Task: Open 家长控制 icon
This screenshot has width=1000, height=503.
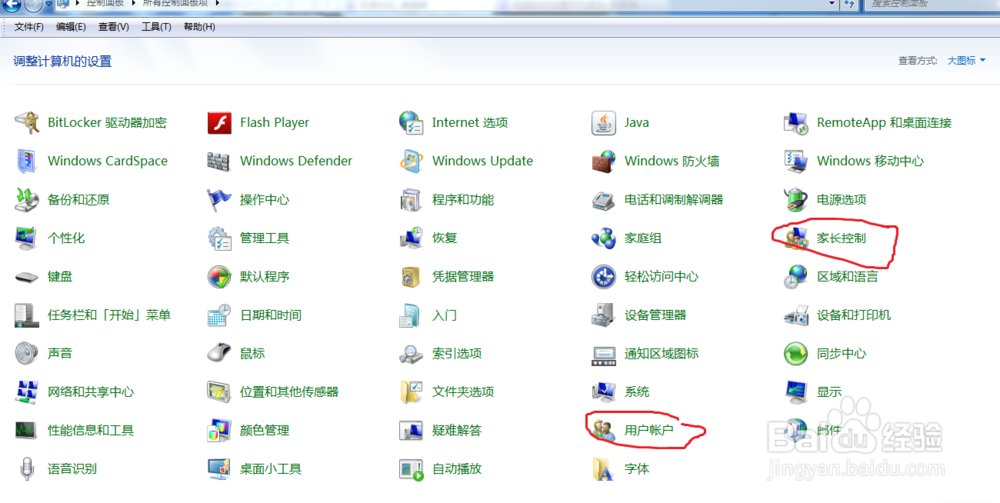Action: coord(796,238)
